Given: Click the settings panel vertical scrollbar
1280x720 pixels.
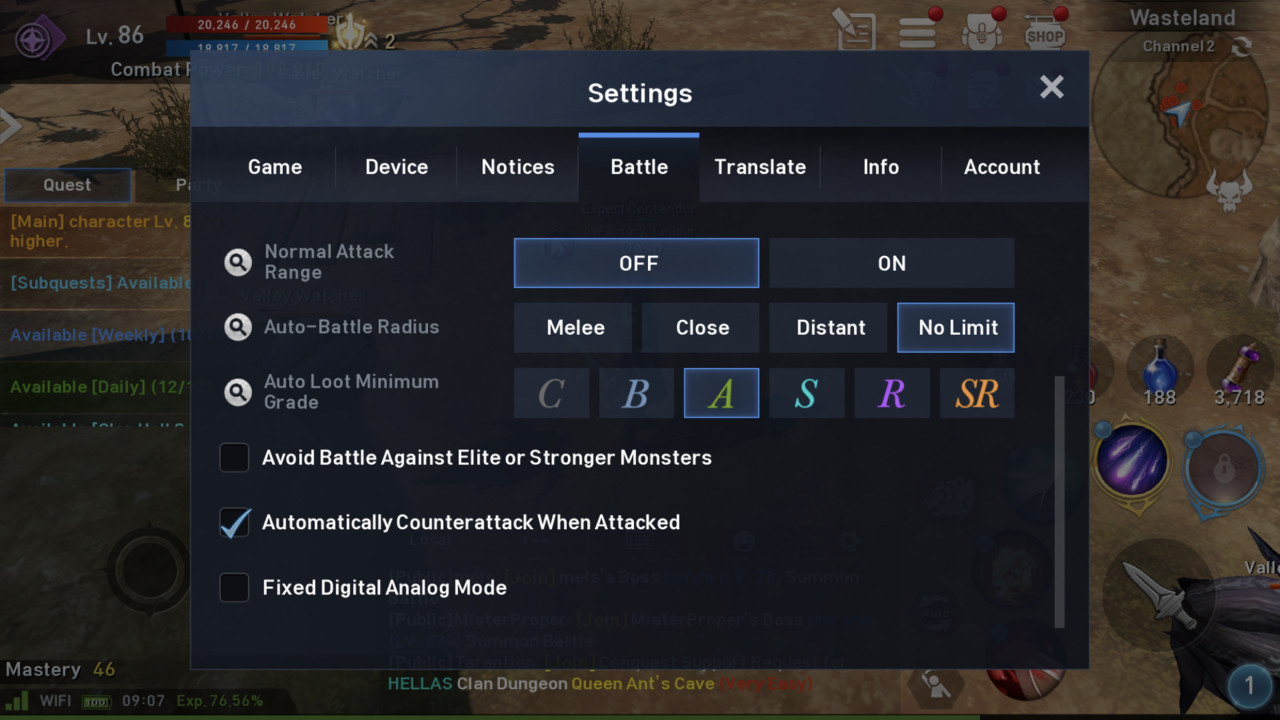Looking at the screenshot, I should point(1059,502).
